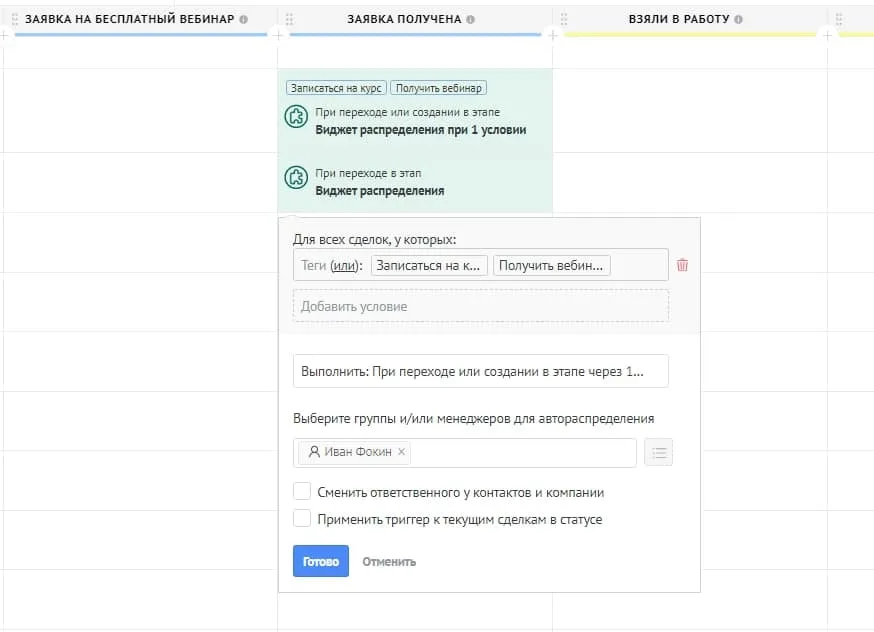Open managers list icon beside Иван Фокин field
874x632 pixels.
point(658,453)
